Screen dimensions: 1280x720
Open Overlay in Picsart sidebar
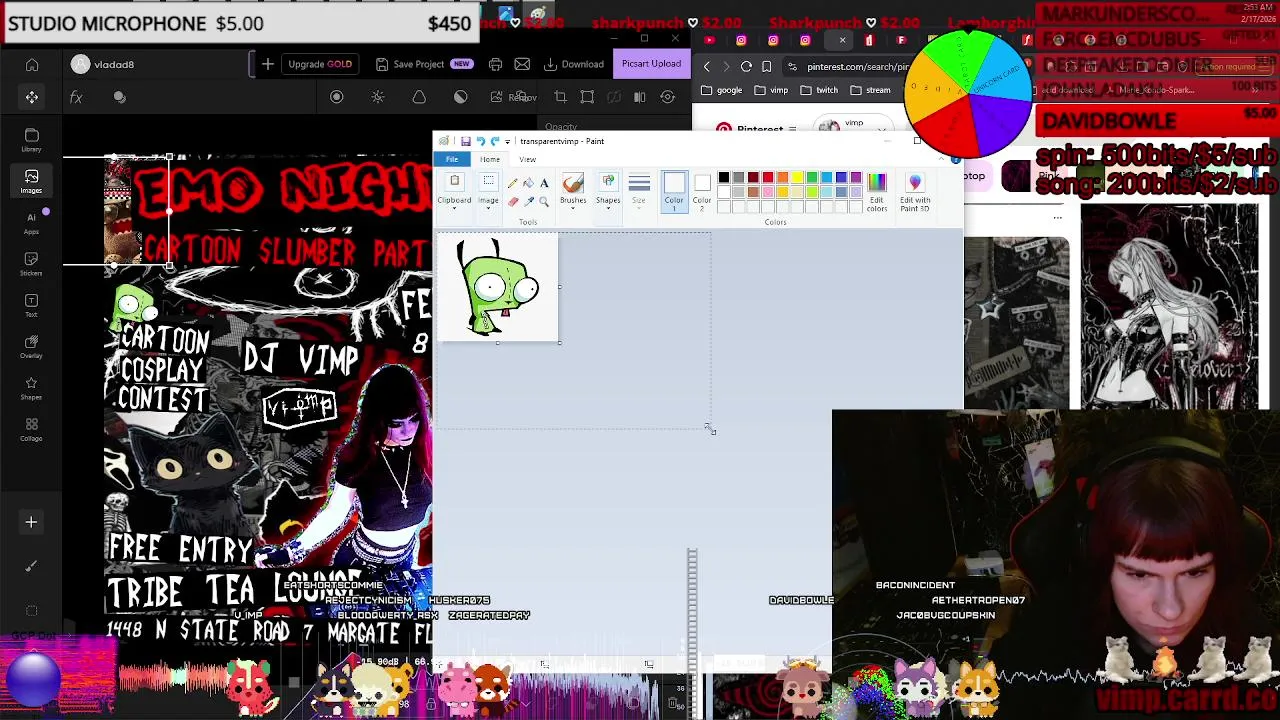pyautogui.click(x=31, y=346)
